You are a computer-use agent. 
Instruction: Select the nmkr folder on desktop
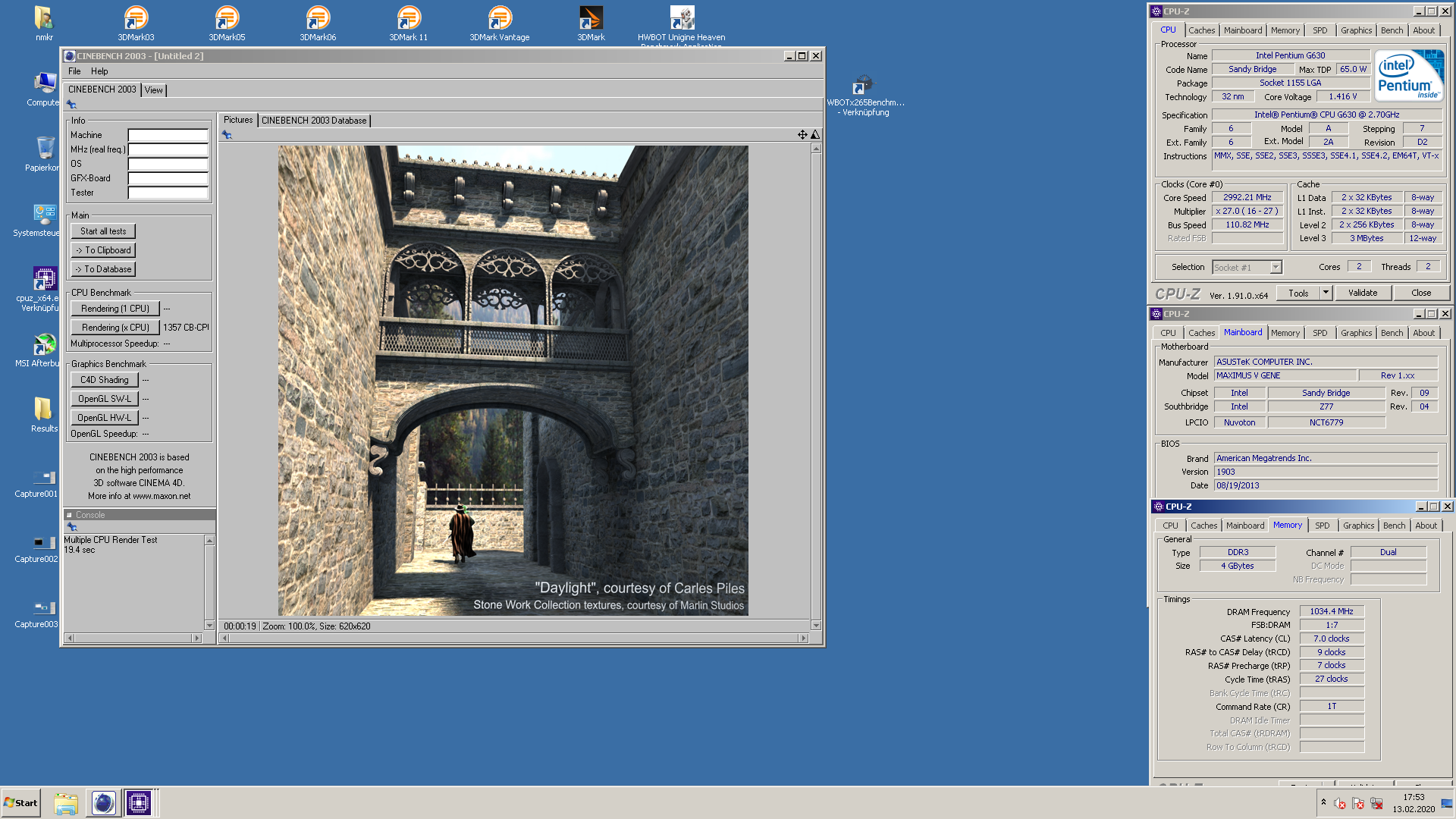click(x=44, y=23)
